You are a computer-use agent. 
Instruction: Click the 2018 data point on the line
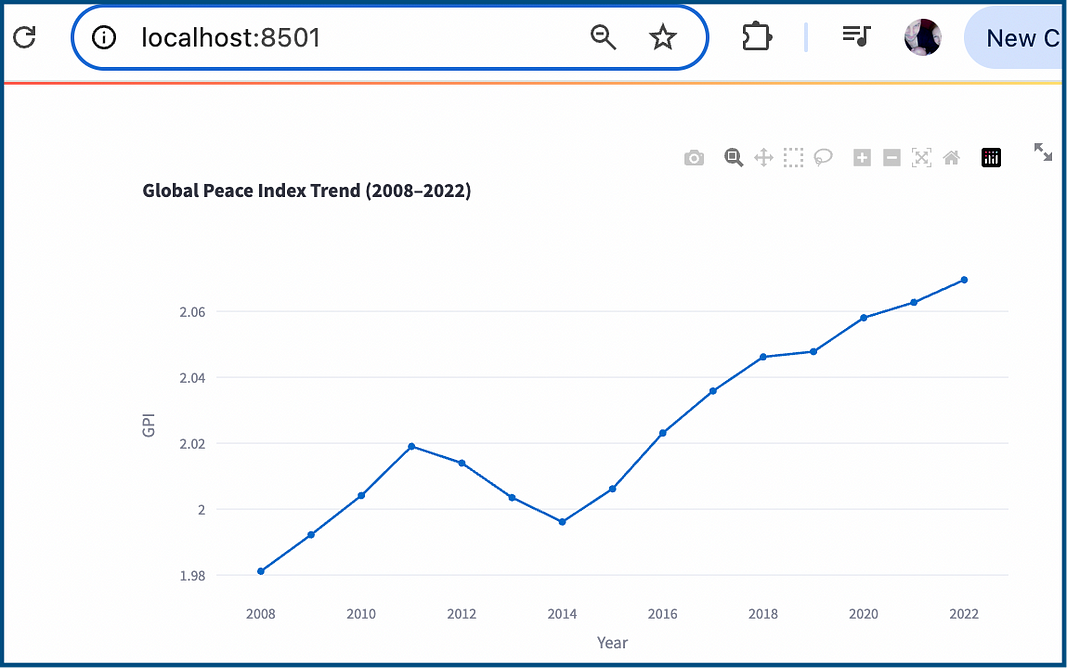(x=763, y=356)
